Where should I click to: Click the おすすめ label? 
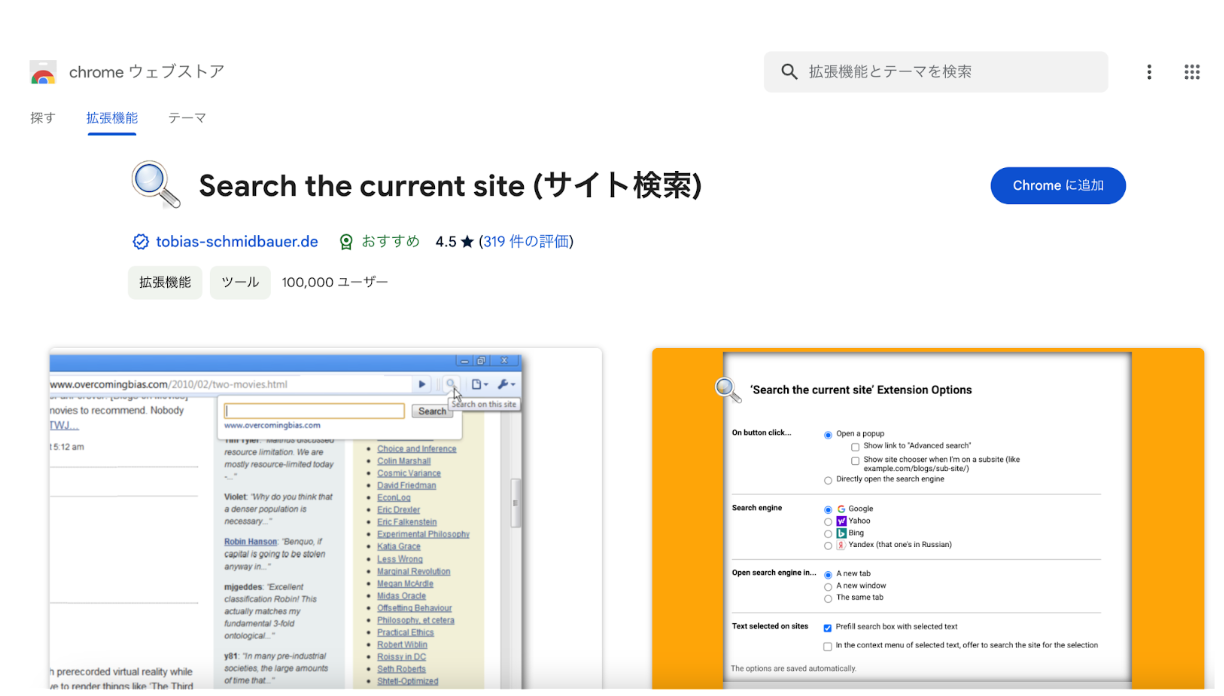coord(391,242)
